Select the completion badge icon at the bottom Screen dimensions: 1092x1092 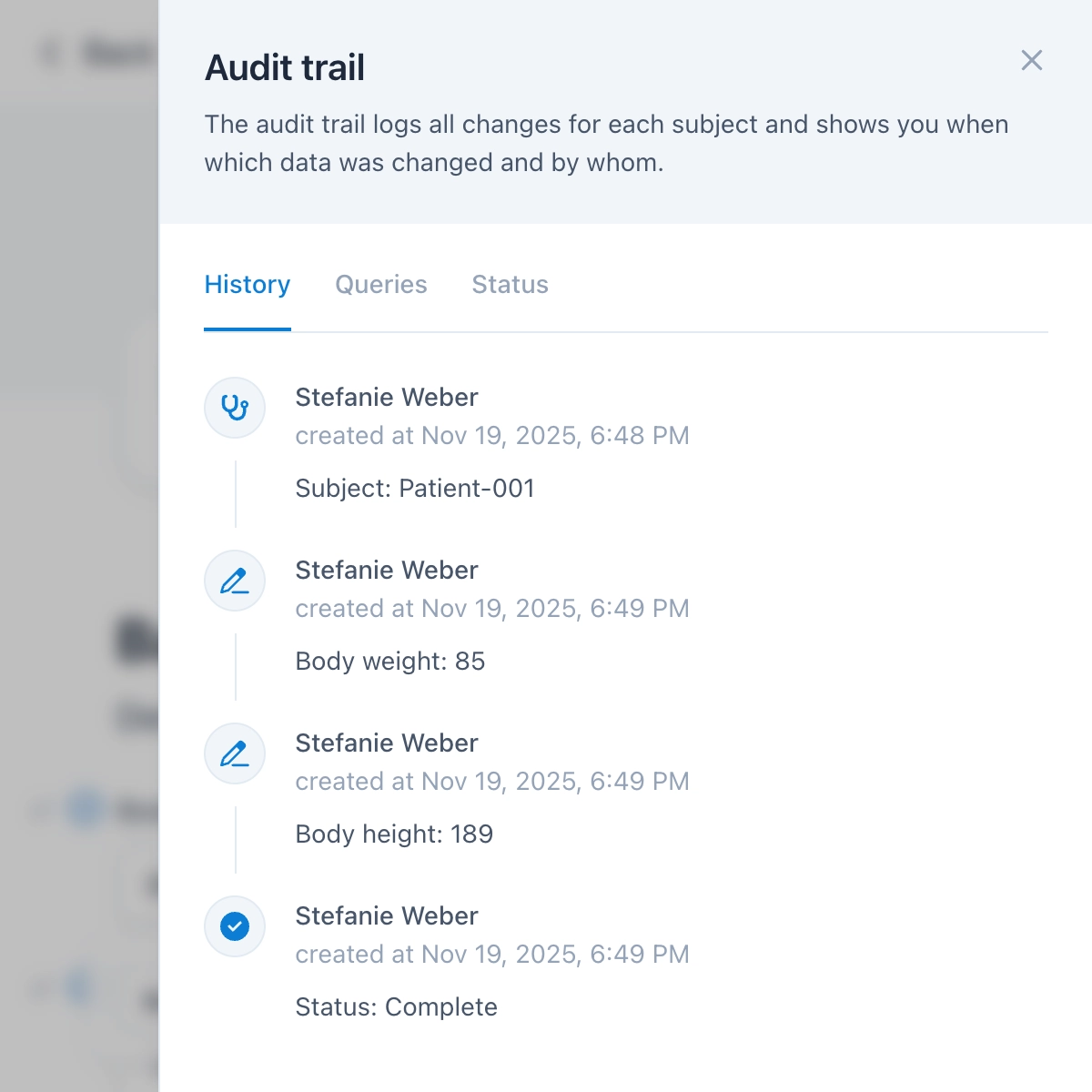click(x=234, y=926)
